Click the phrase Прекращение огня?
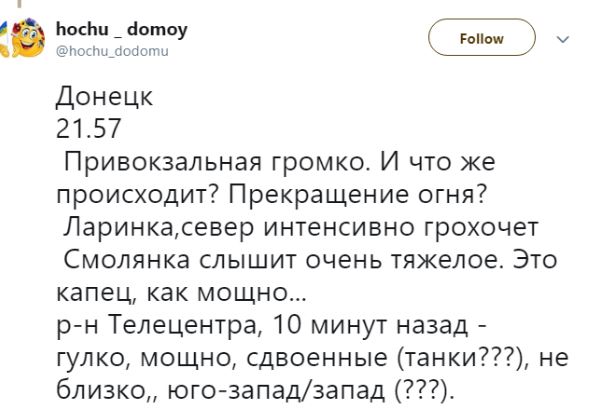The width and height of the screenshot is (607, 415). tap(357, 195)
